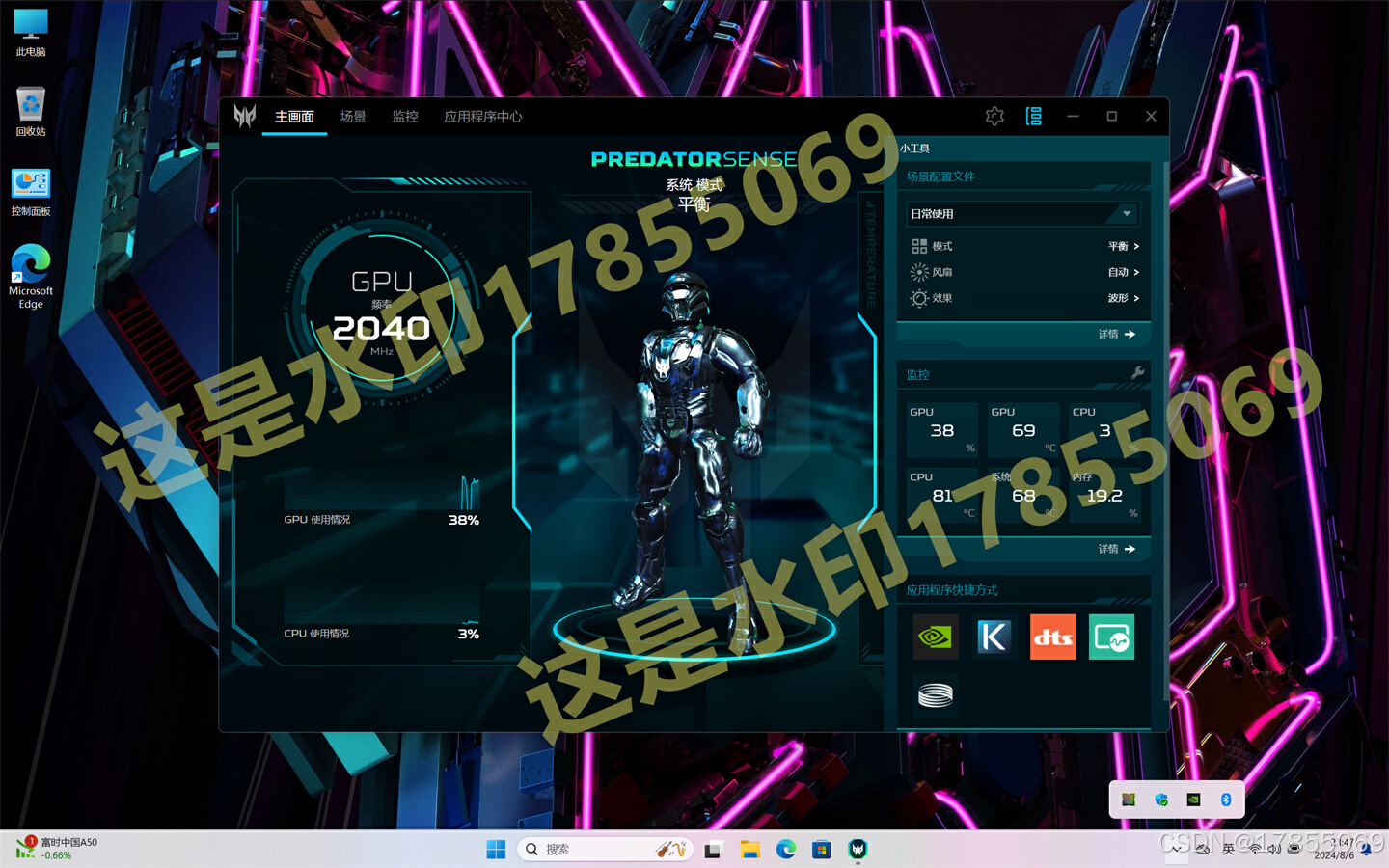Open 富时中国A50 stock widget

pyautogui.click(x=58, y=849)
